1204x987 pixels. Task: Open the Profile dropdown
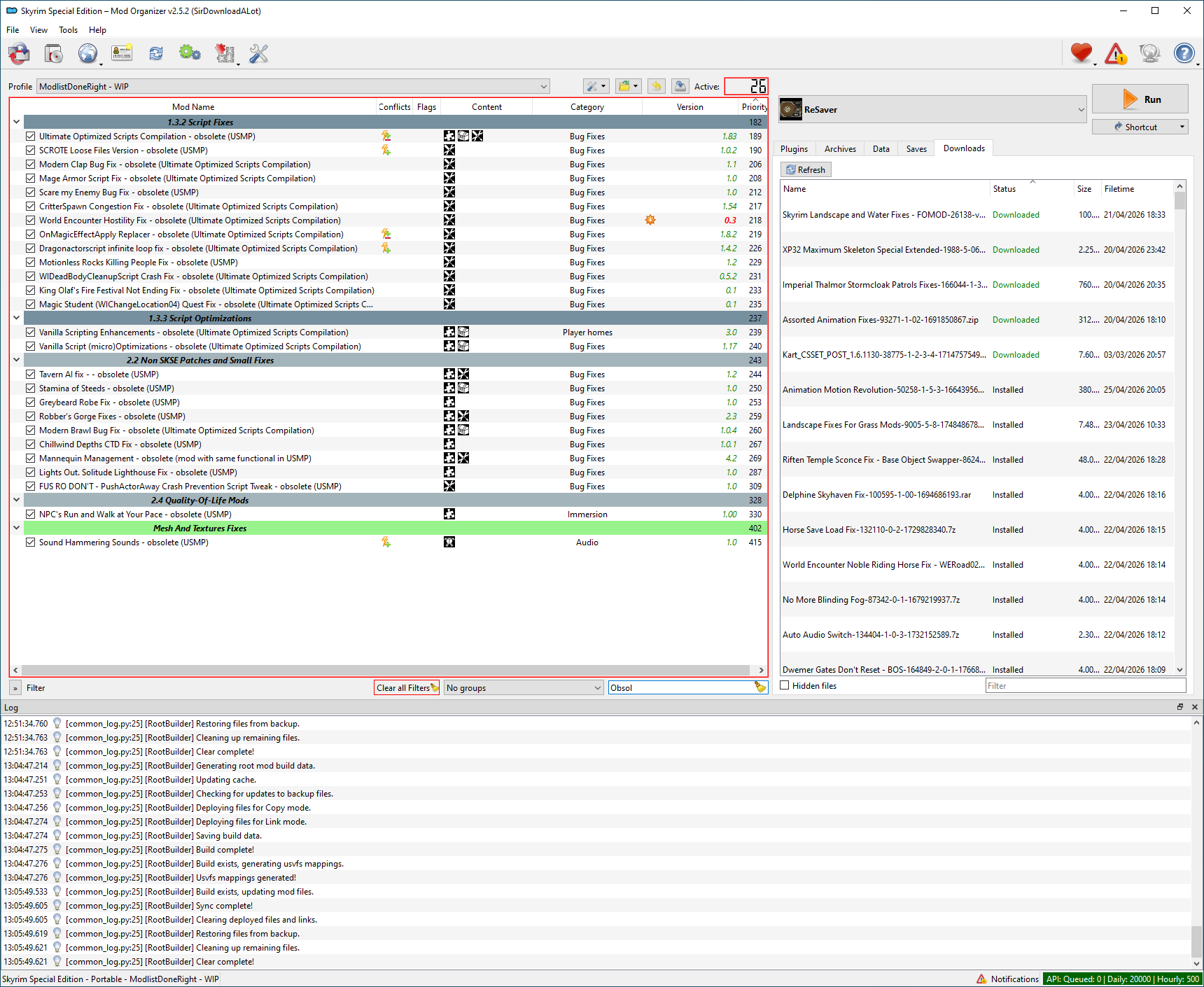pos(293,87)
